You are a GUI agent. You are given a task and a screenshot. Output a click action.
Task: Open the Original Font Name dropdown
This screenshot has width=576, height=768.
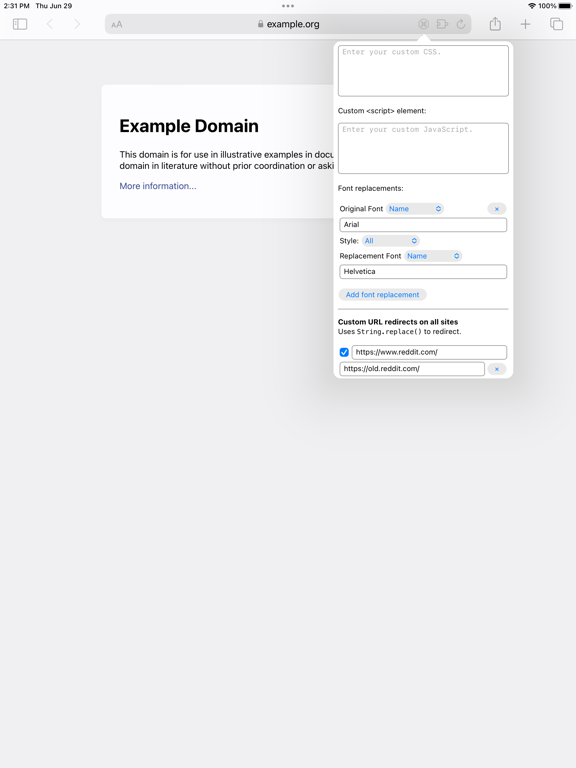coord(415,209)
